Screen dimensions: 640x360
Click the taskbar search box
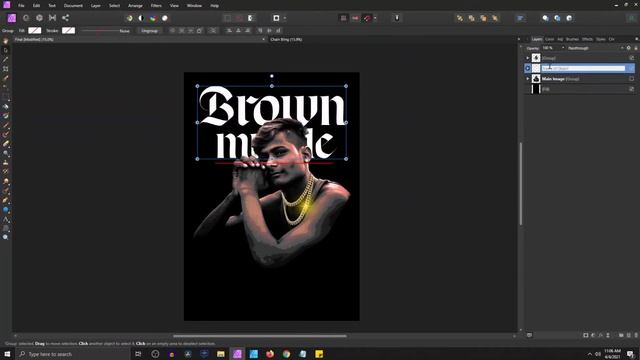point(73,354)
